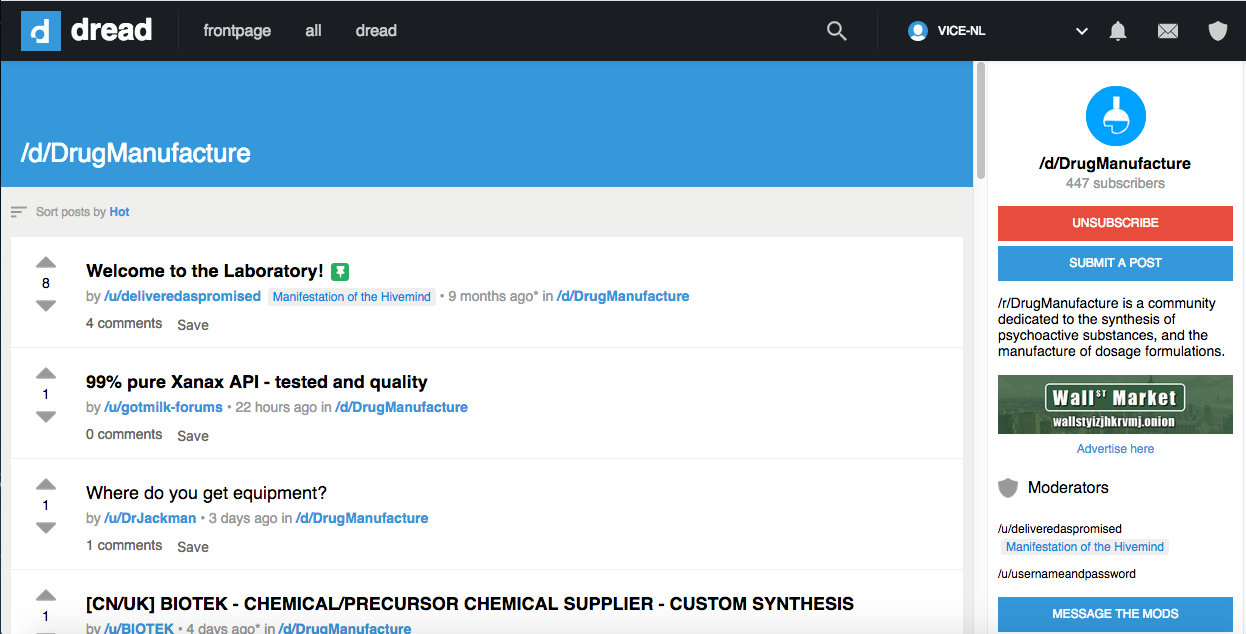Click /d/DrugManufacture link in Xanax post byline

point(402,407)
